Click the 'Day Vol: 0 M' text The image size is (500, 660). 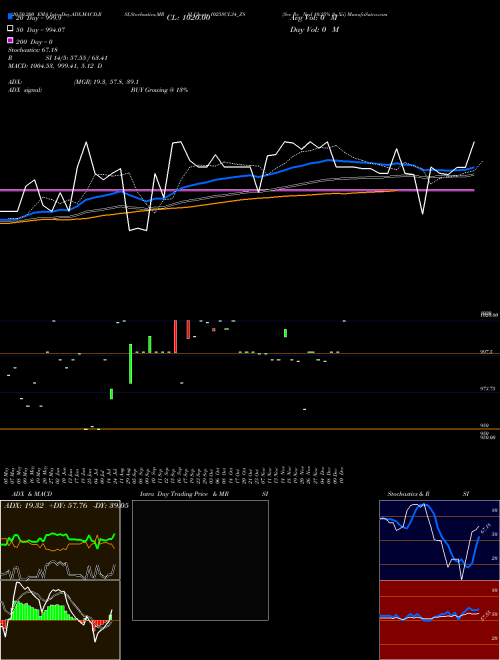tap(314, 29)
